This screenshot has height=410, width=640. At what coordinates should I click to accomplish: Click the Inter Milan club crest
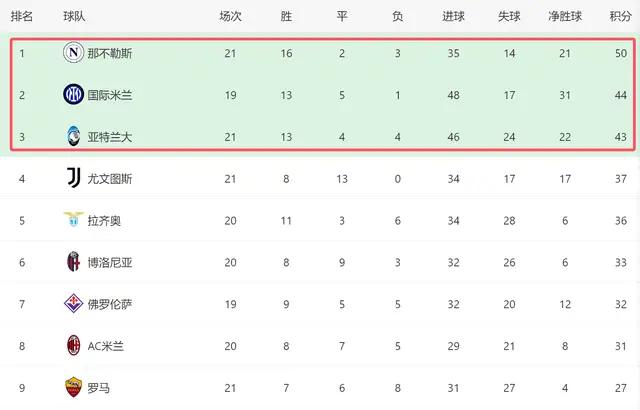(x=73, y=94)
